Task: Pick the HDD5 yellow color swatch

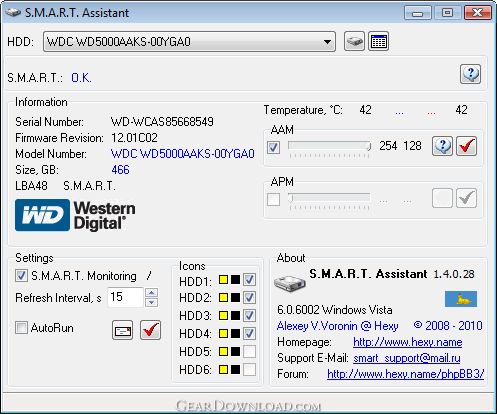Action: [223, 352]
